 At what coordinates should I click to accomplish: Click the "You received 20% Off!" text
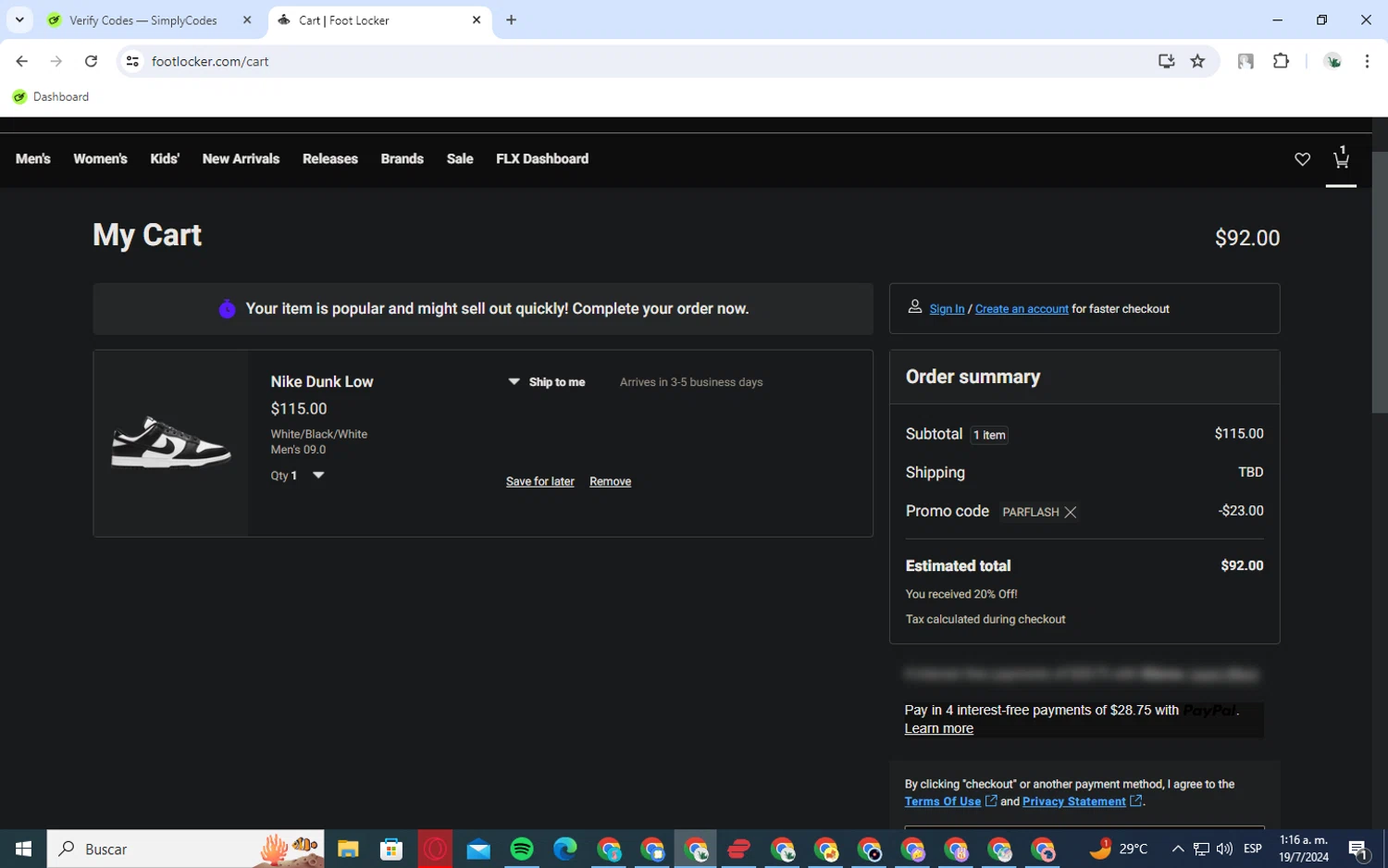pos(961,594)
